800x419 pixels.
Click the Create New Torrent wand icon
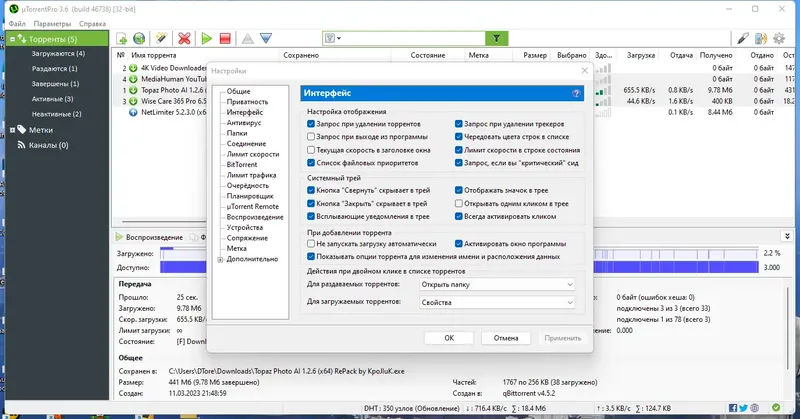161,38
